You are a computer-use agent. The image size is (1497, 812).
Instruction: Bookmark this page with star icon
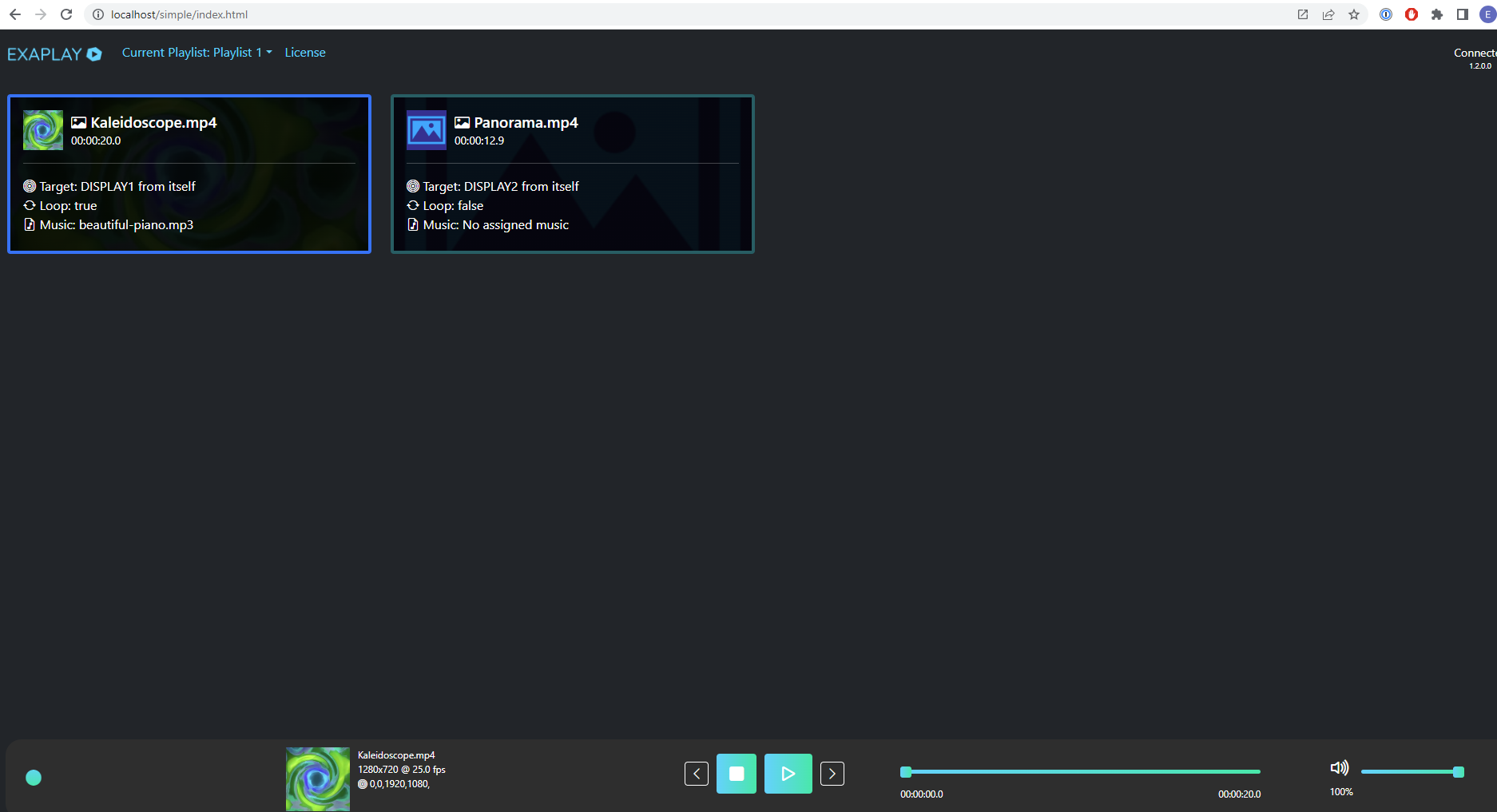1354,14
